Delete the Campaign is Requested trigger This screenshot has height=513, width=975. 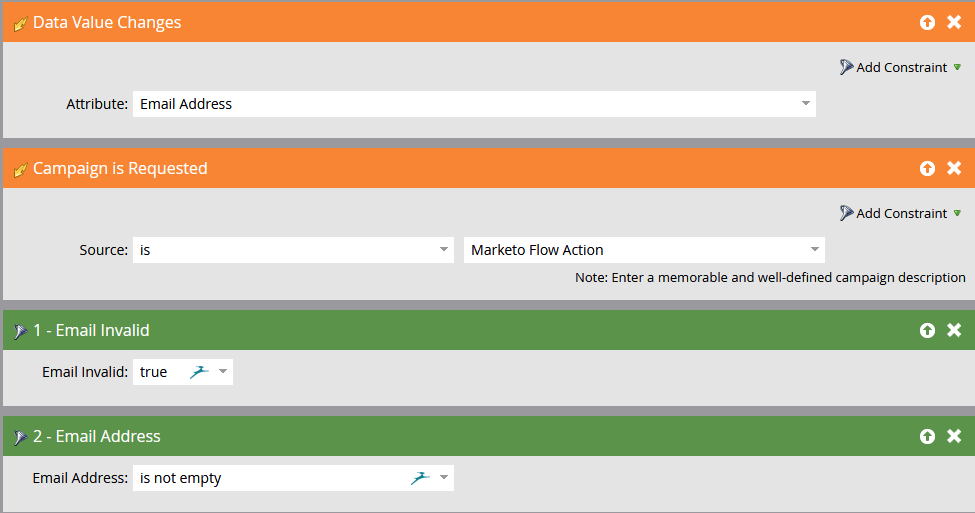pos(954,168)
